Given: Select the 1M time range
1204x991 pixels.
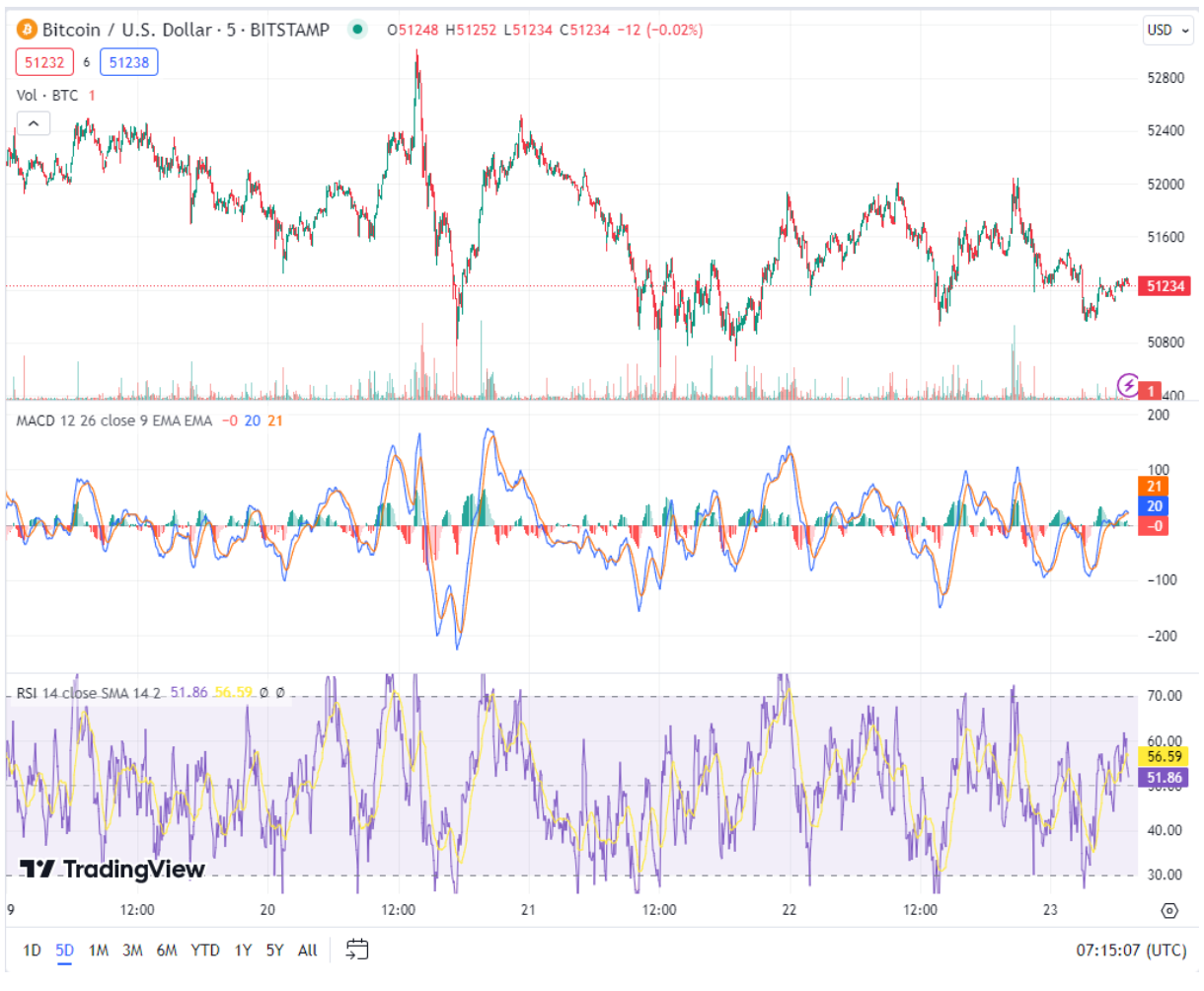Looking at the screenshot, I should 99,950.
